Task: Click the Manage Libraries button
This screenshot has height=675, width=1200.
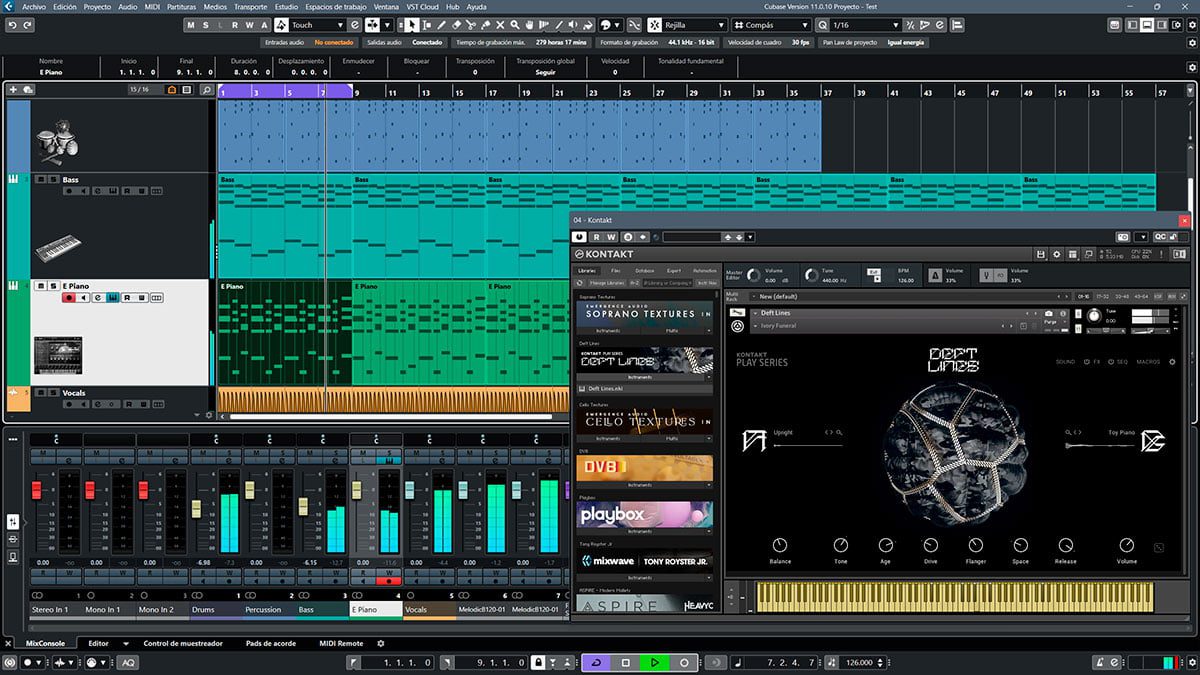Action: [x=605, y=283]
